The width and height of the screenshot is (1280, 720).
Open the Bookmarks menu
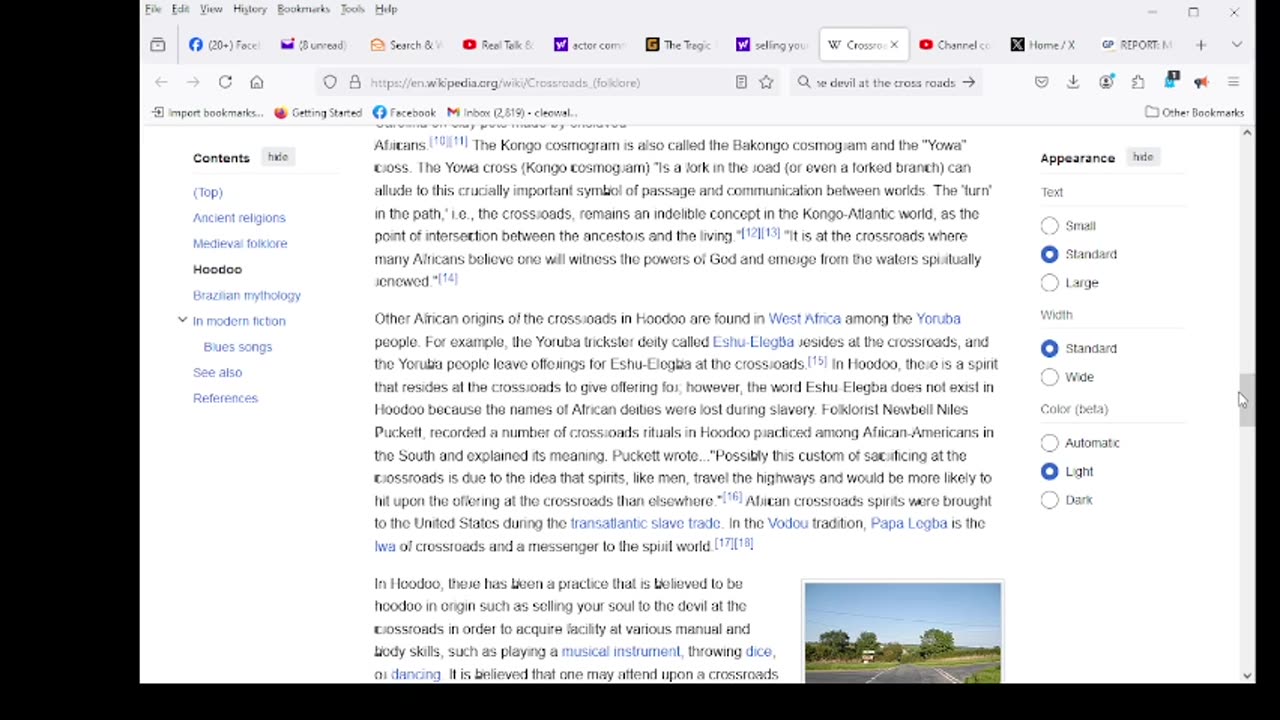pos(303,9)
